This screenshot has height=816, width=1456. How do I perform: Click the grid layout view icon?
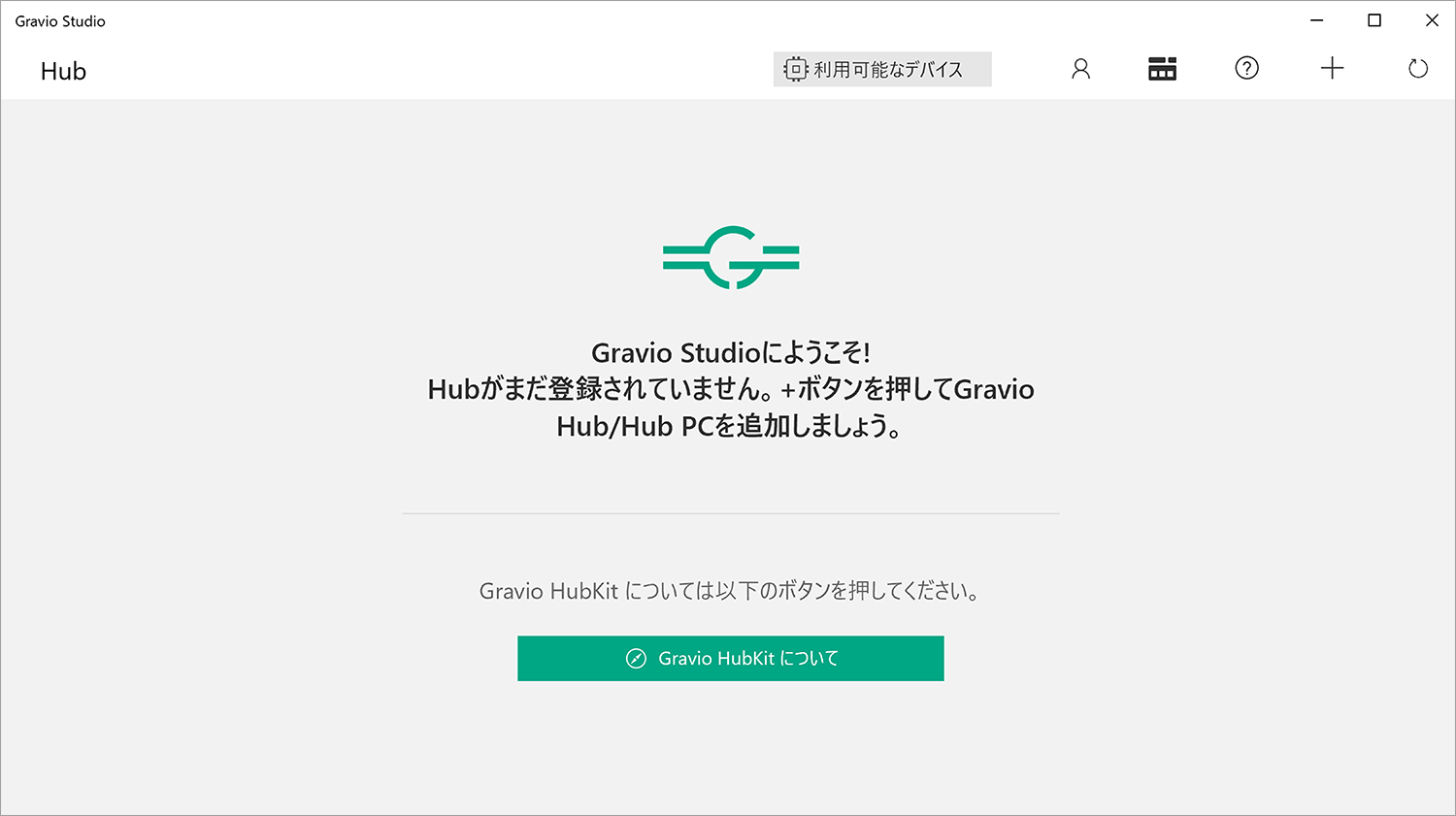coord(1162,69)
